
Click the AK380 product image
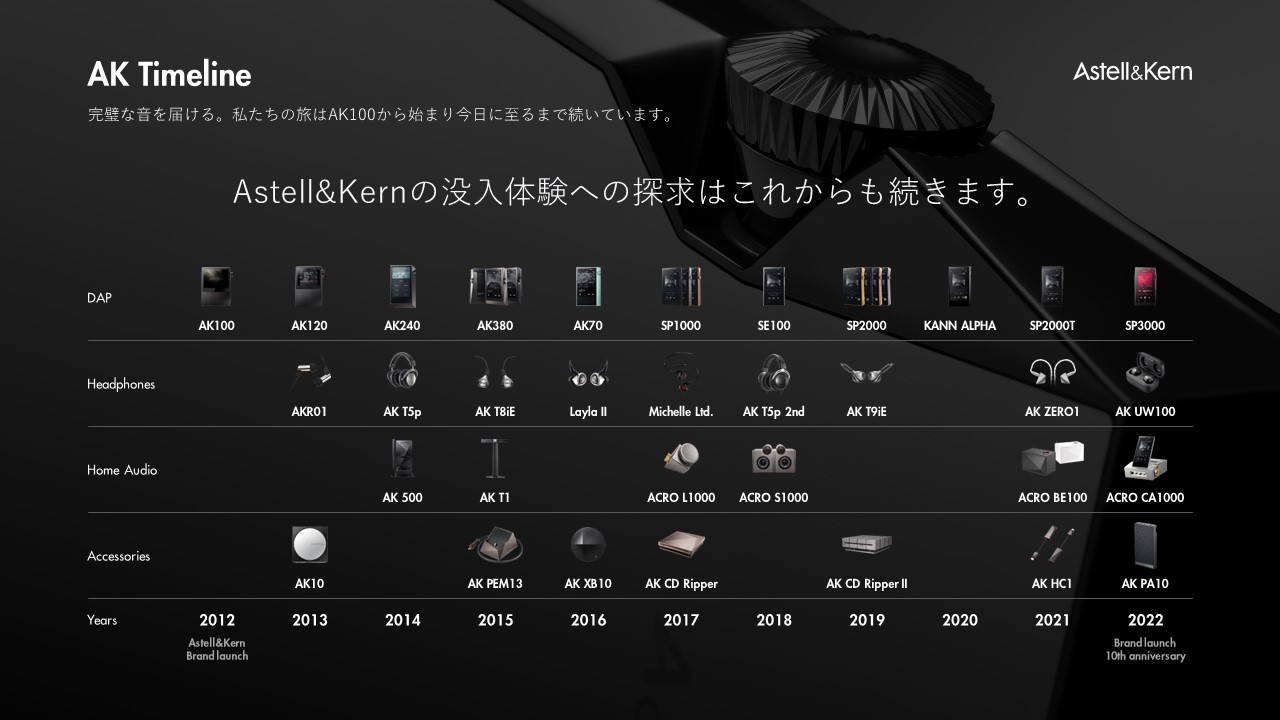495,287
